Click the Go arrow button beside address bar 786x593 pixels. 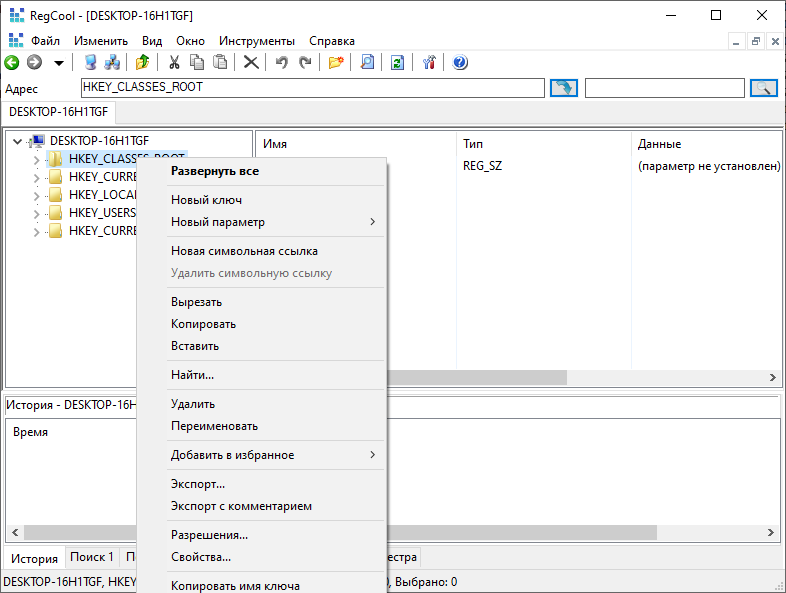click(564, 88)
